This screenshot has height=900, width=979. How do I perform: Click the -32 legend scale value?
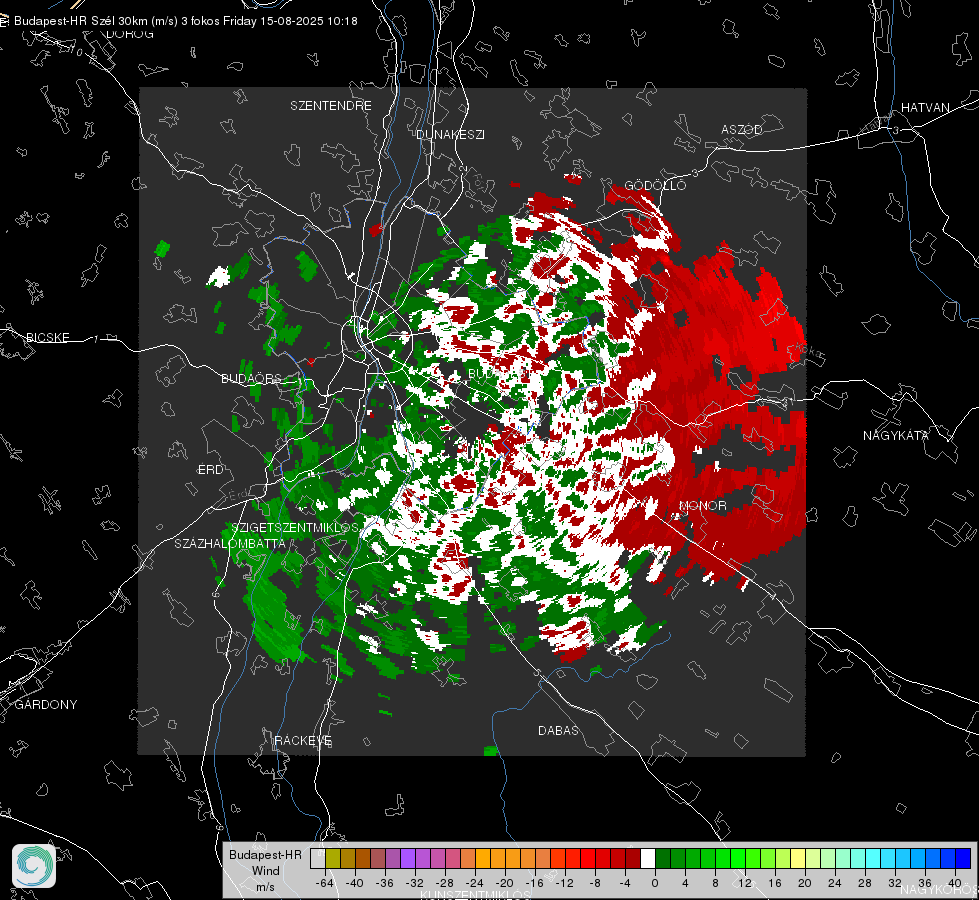click(415, 883)
